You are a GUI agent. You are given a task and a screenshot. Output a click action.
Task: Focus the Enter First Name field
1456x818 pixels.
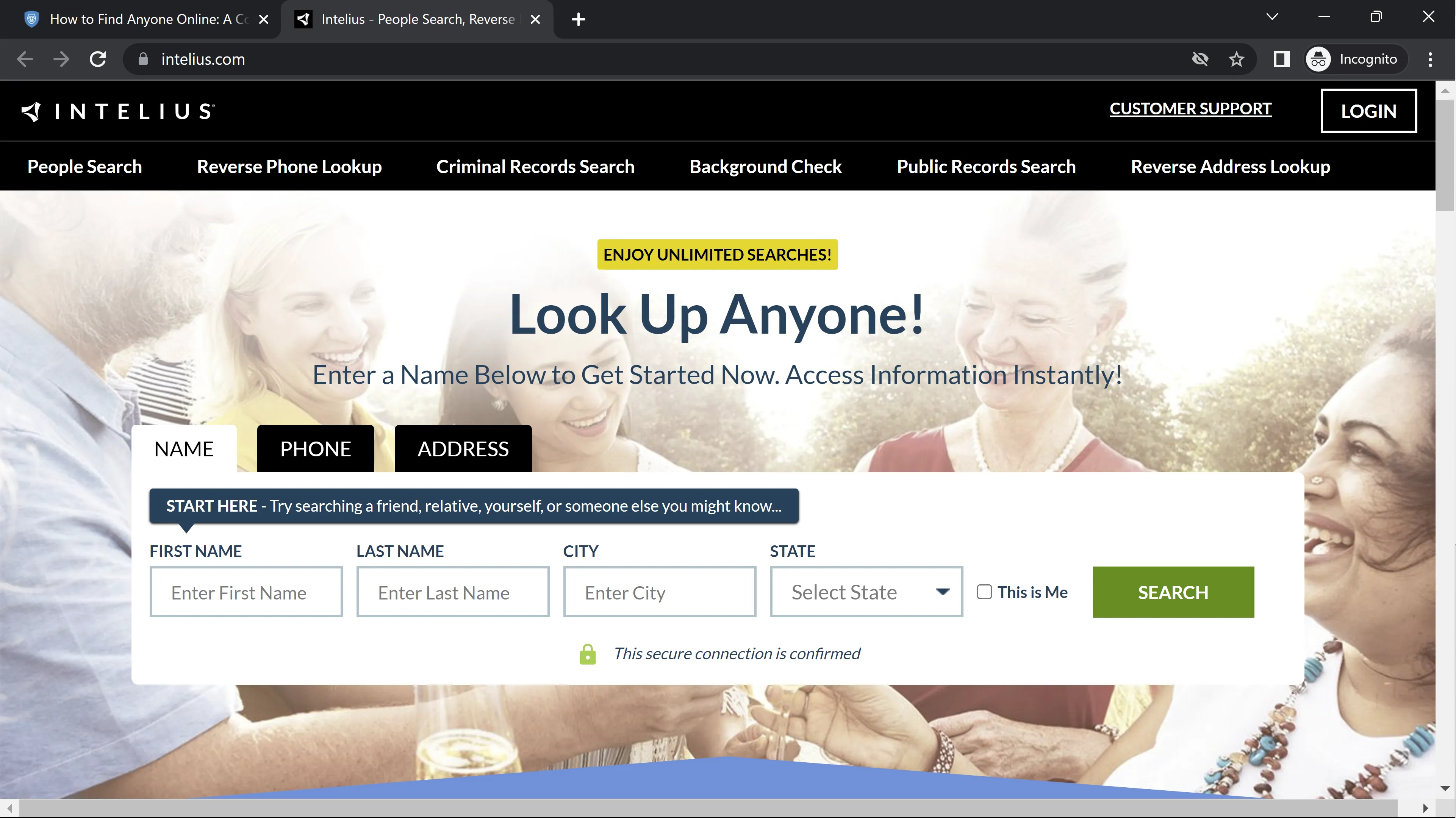coord(246,592)
